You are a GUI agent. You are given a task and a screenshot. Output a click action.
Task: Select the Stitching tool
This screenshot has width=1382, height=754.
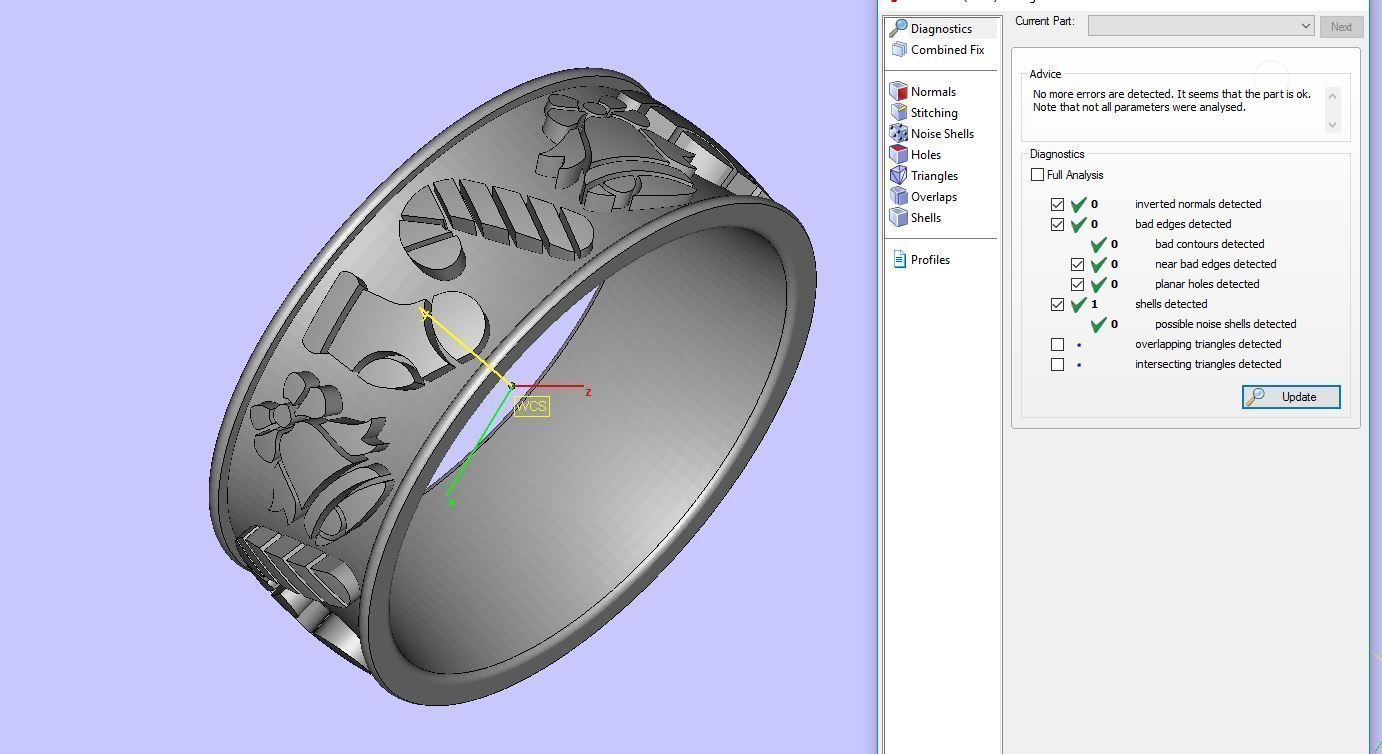pos(924,113)
